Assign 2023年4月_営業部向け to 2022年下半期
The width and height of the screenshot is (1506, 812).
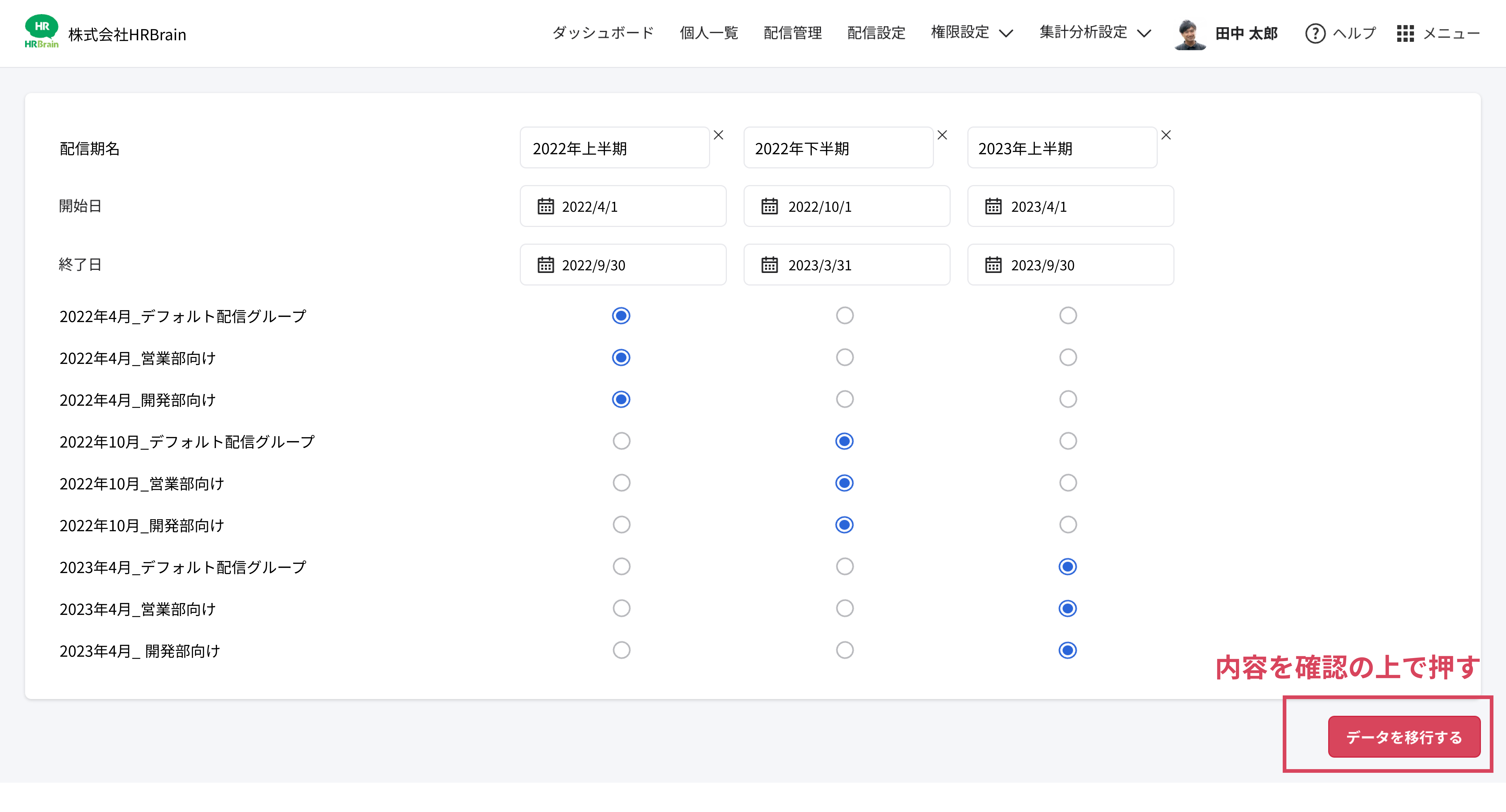pos(845,609)
